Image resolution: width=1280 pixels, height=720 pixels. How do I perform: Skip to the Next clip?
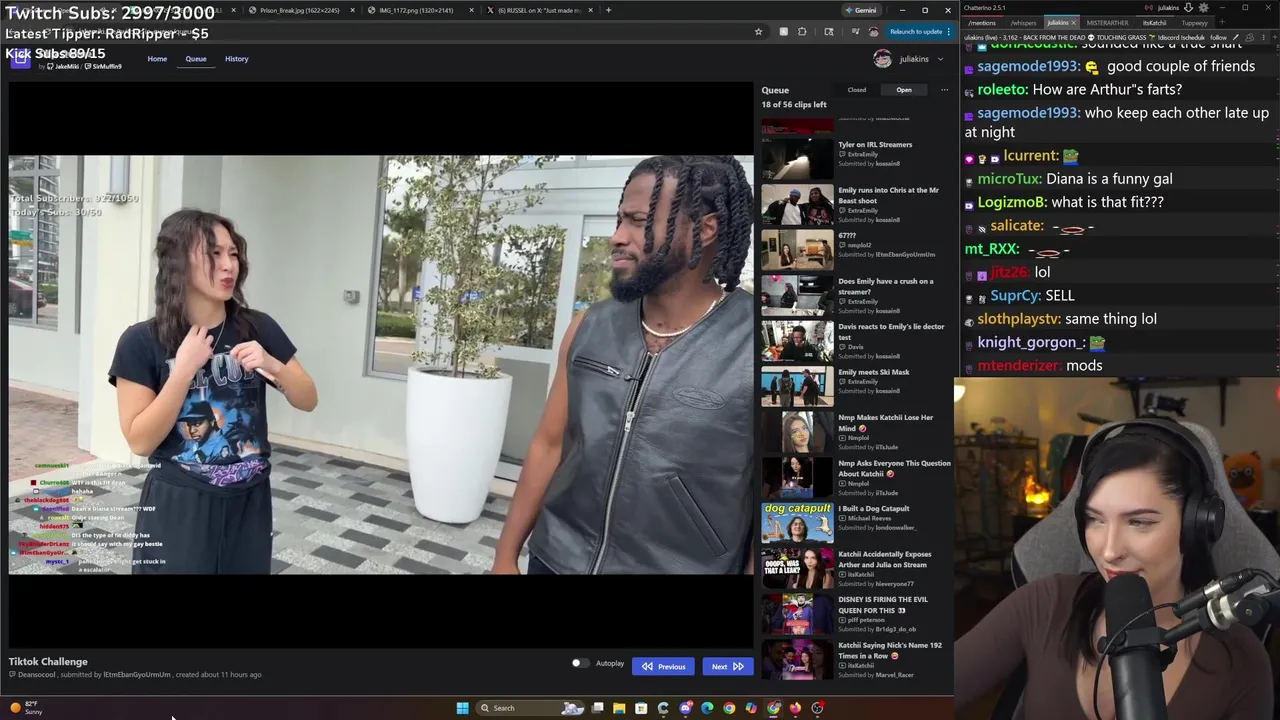pyautogui.click(x=727, y=666)
